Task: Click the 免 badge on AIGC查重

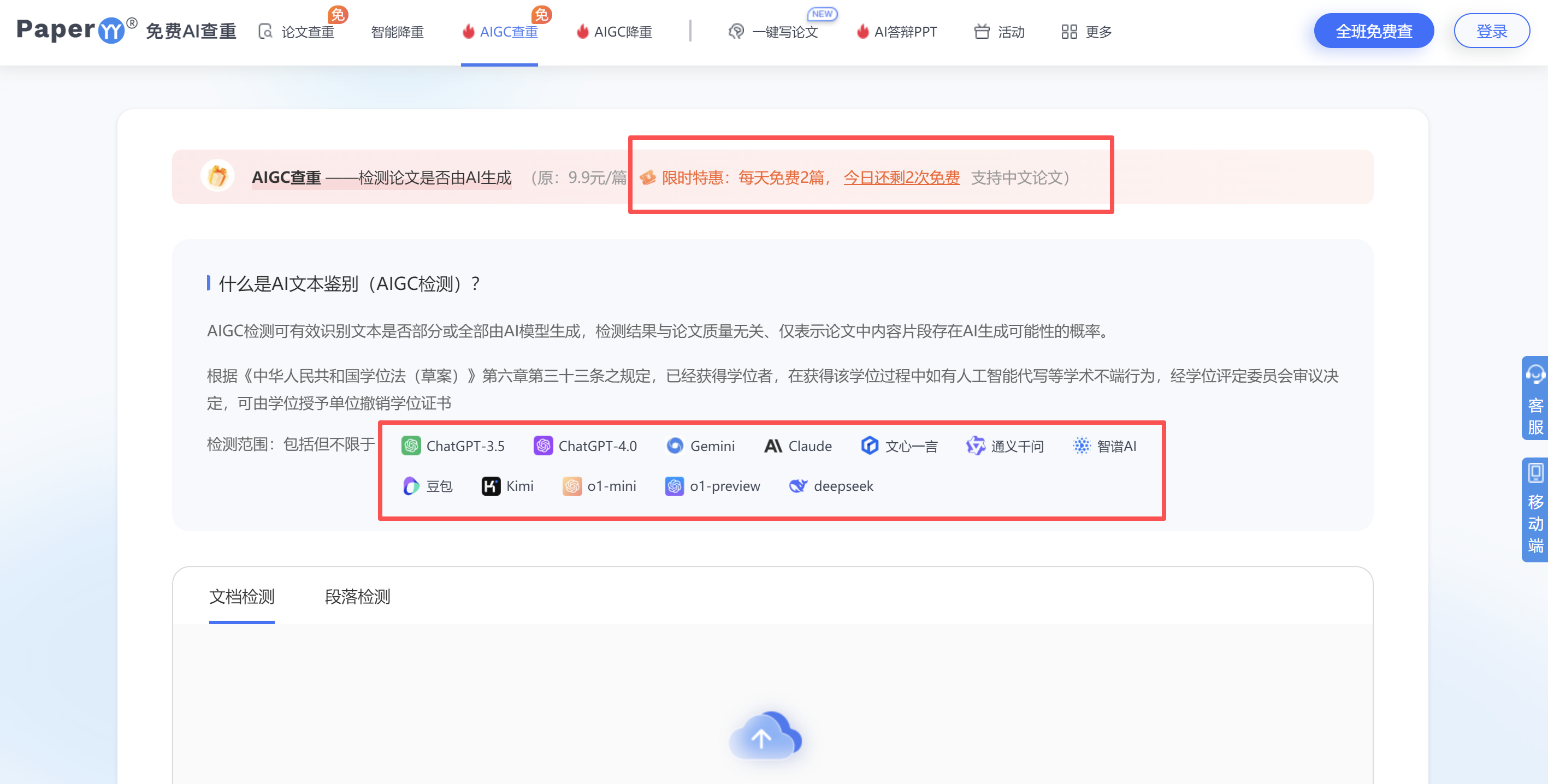Action: [541, 14]
